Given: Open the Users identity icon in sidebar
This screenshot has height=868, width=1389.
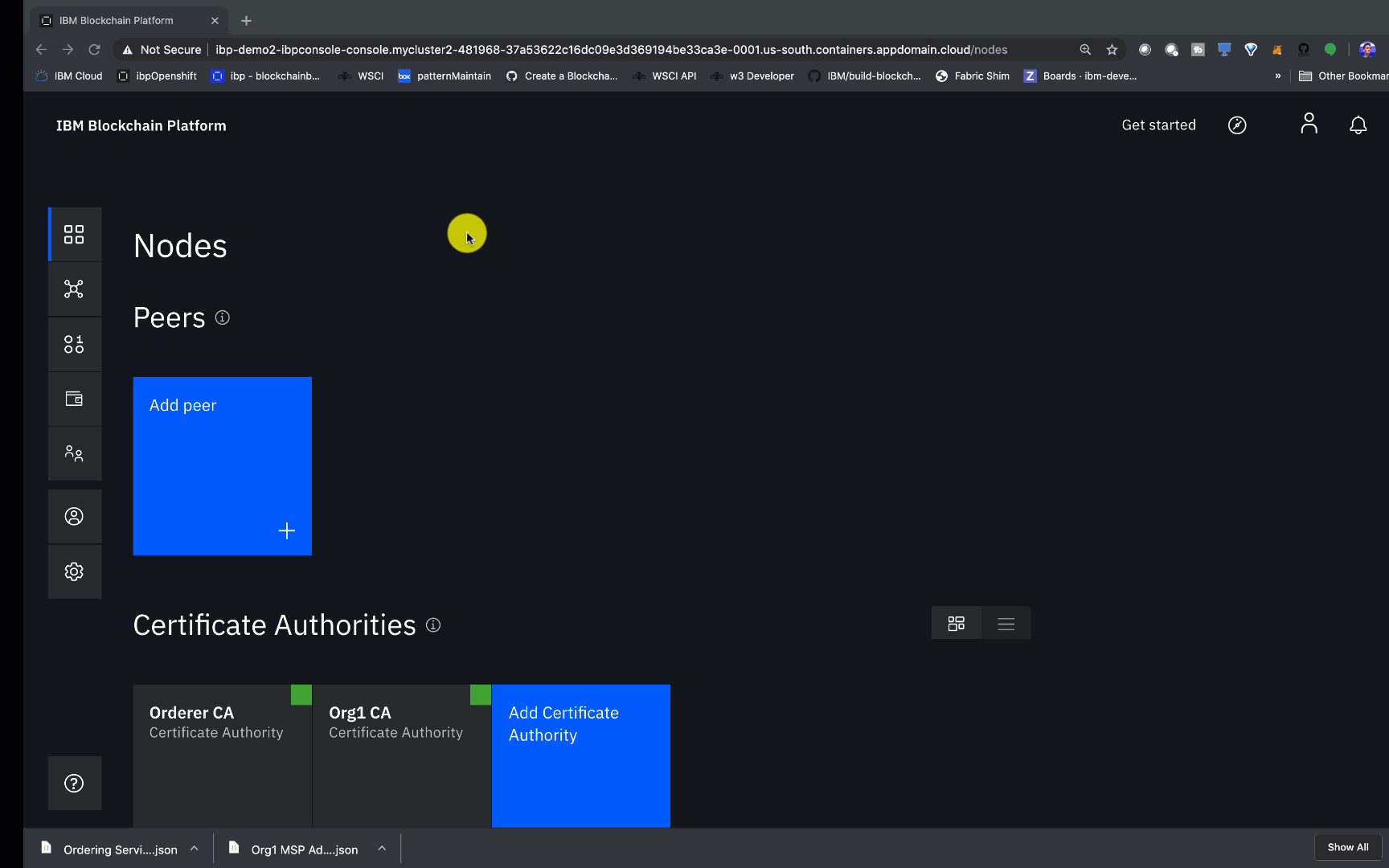Looking at the screenshot, I should pos(74,516).
